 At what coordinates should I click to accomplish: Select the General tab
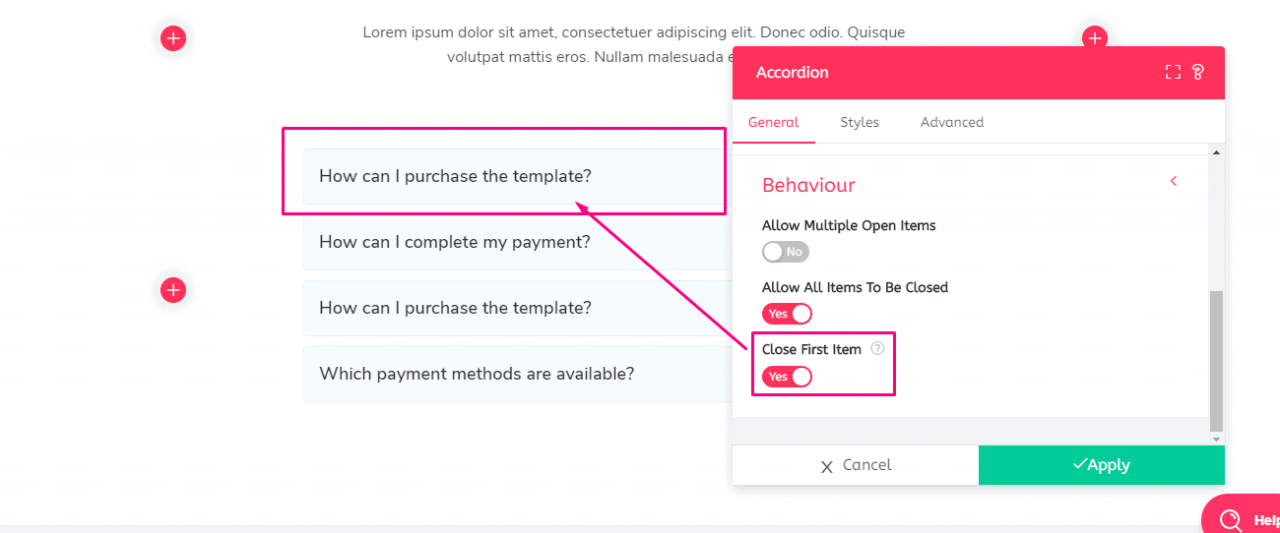coord(773,122)
